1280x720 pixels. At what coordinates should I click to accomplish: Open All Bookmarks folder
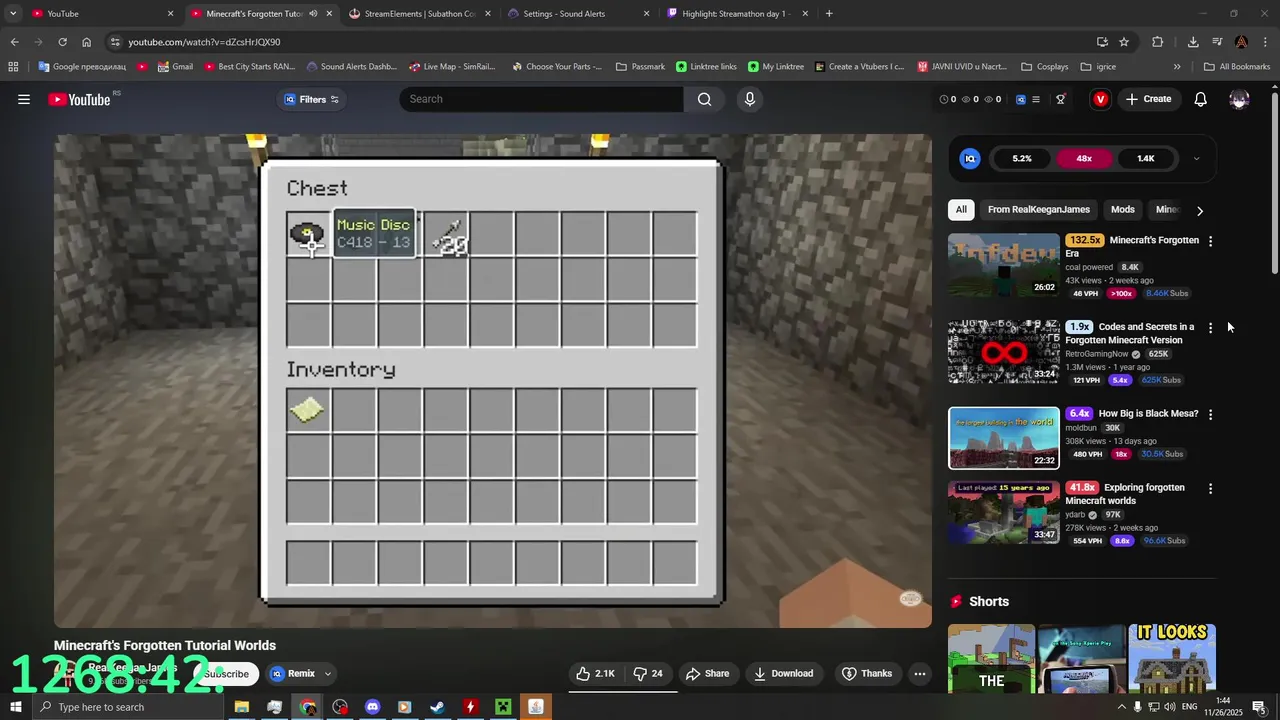tap(1237, 67)
